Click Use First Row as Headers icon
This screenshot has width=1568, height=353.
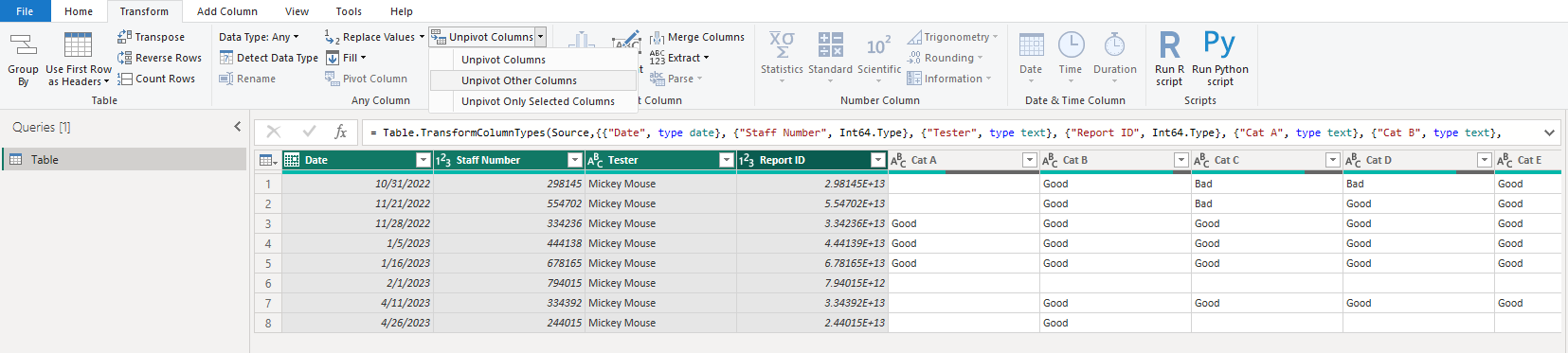click(x=78, y=45)
